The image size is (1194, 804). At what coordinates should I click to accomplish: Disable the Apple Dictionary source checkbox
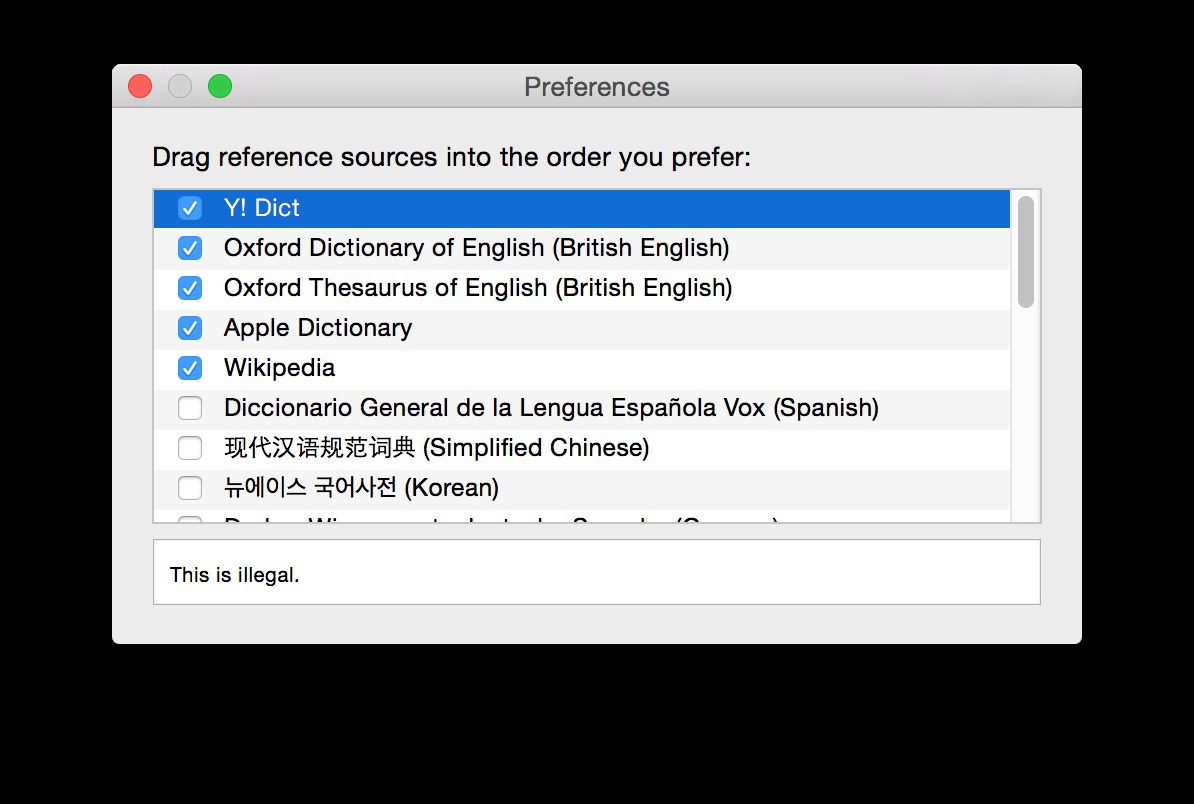click(190, 328)
